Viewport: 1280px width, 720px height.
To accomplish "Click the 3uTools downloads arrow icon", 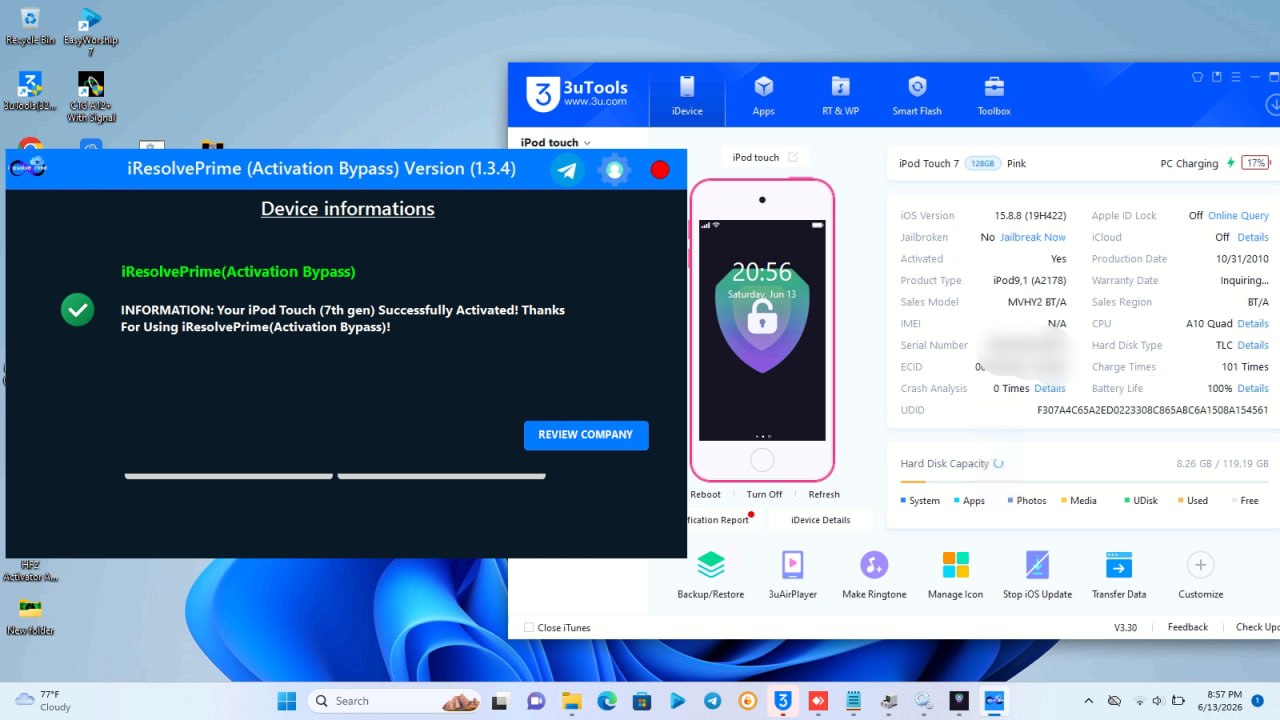I will point(1273,104).
